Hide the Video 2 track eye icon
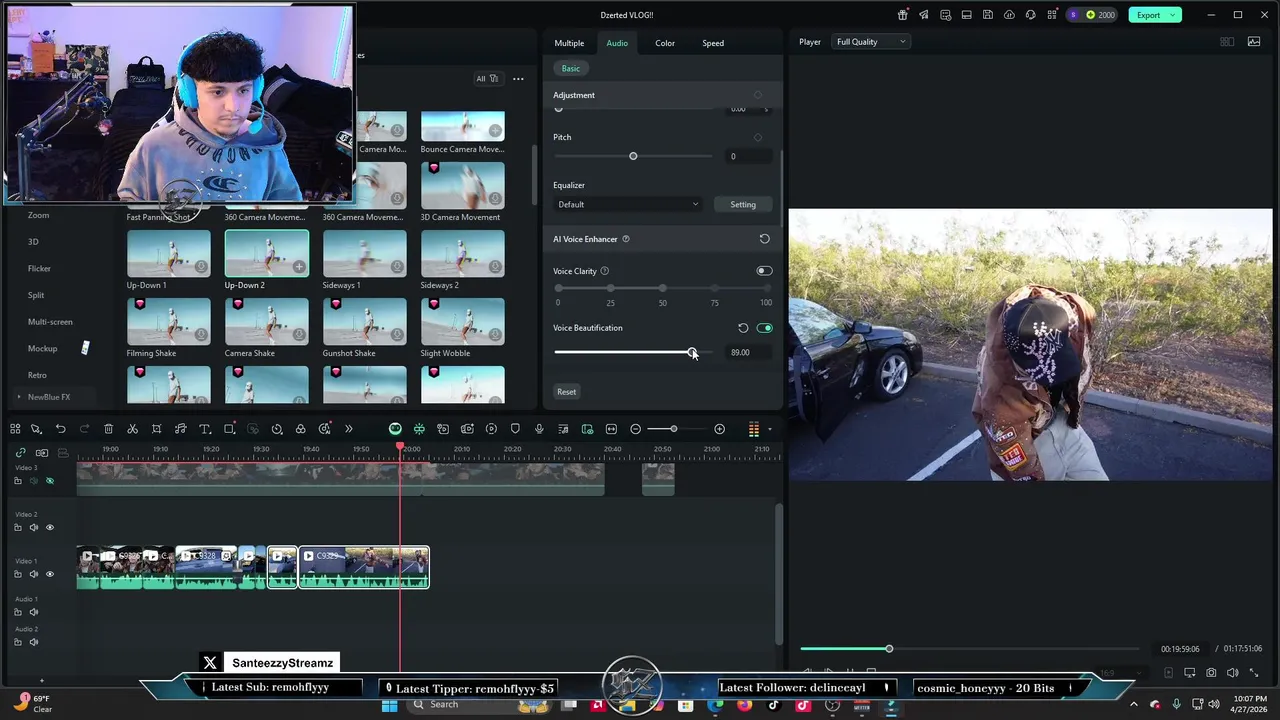1280x720 pixels. (x=50, y=528)
